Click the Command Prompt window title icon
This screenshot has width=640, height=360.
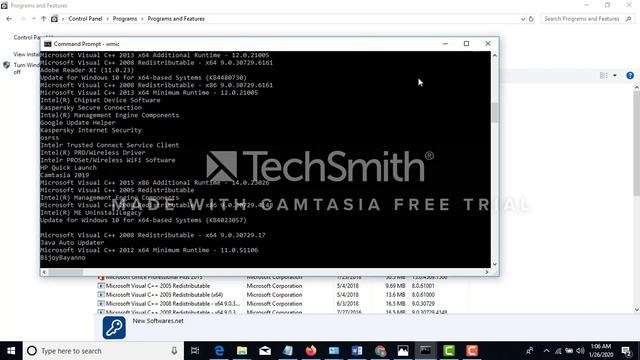(x=48, y=44)
